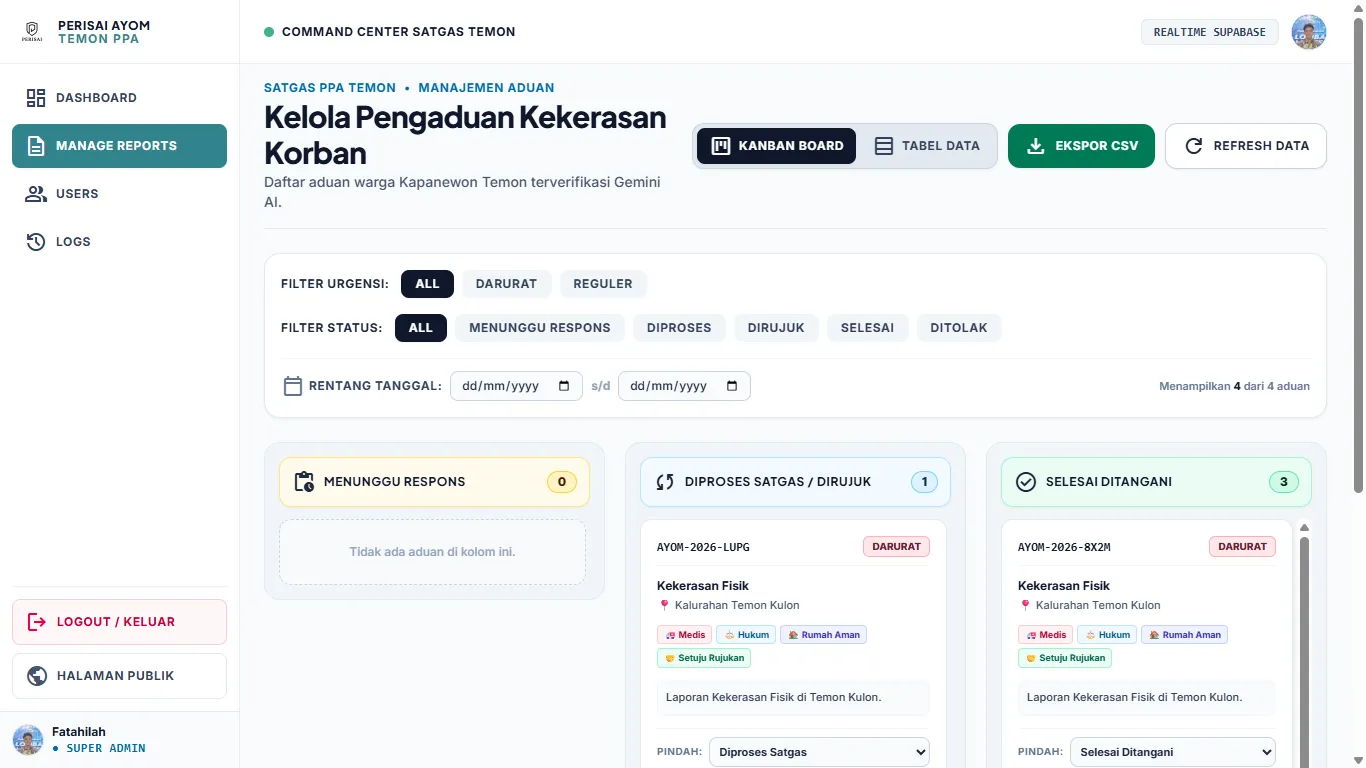This screenshot has width=1366, height=768.
Task: Filter urgency by DARURAT
Action: point(506,284)
